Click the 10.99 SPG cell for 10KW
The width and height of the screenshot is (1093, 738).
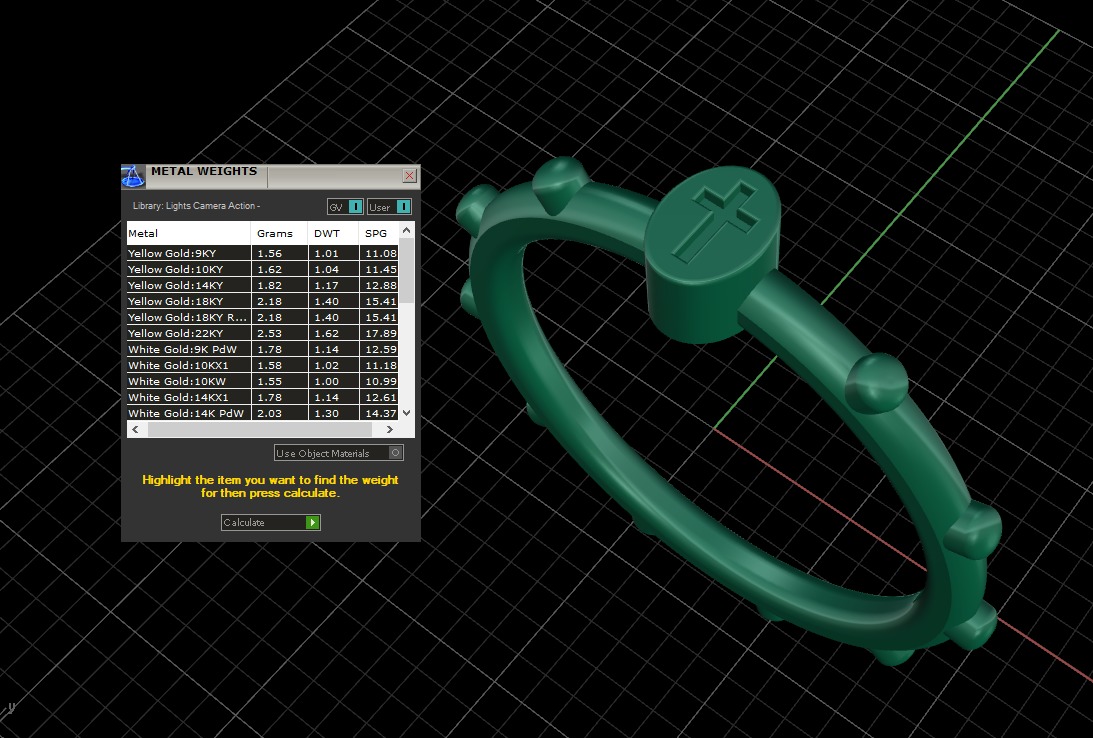click(379, 381)
